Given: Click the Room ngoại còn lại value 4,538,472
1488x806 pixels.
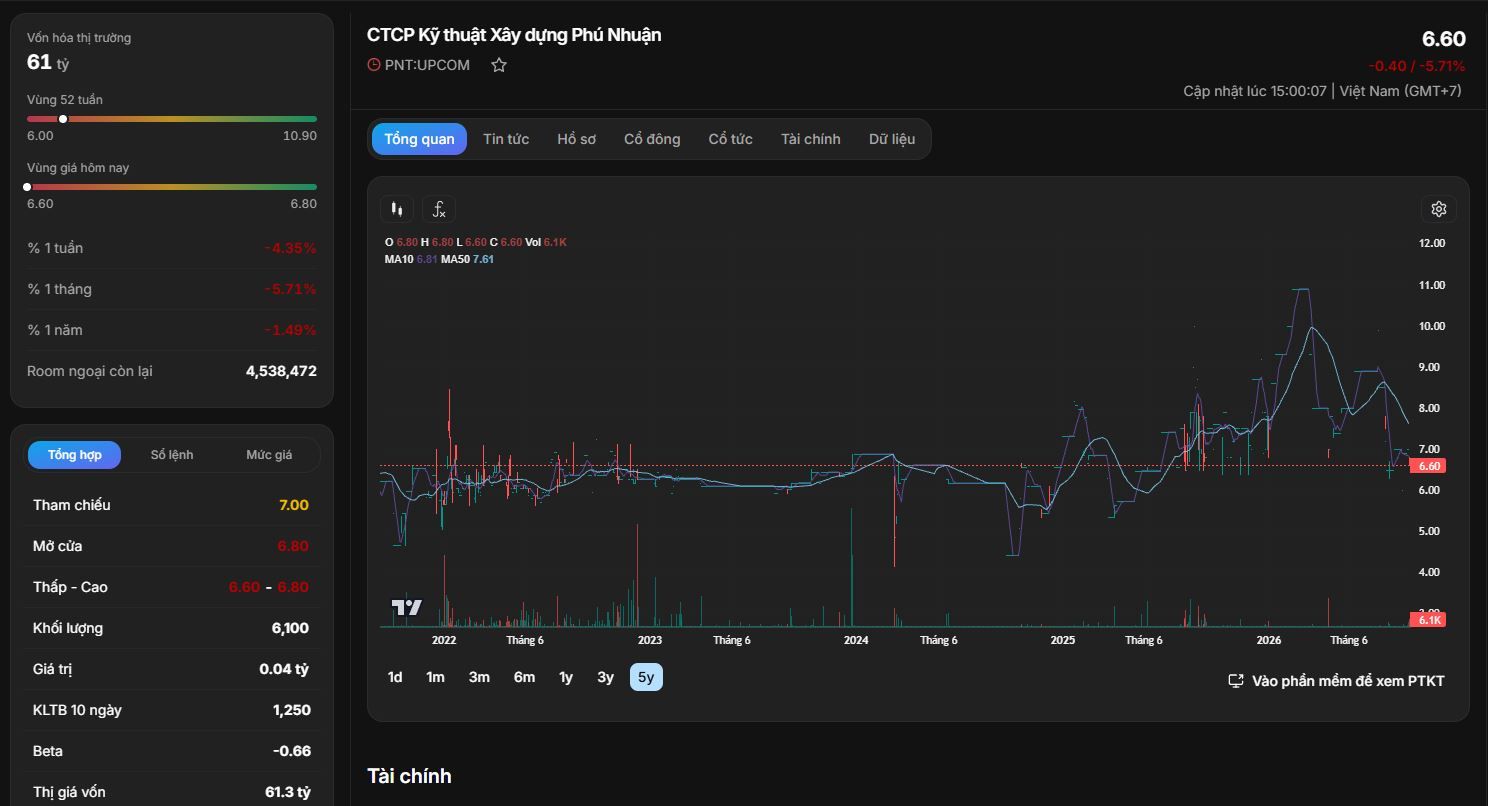Looking at the screenshot, I should tap(281, 371).
